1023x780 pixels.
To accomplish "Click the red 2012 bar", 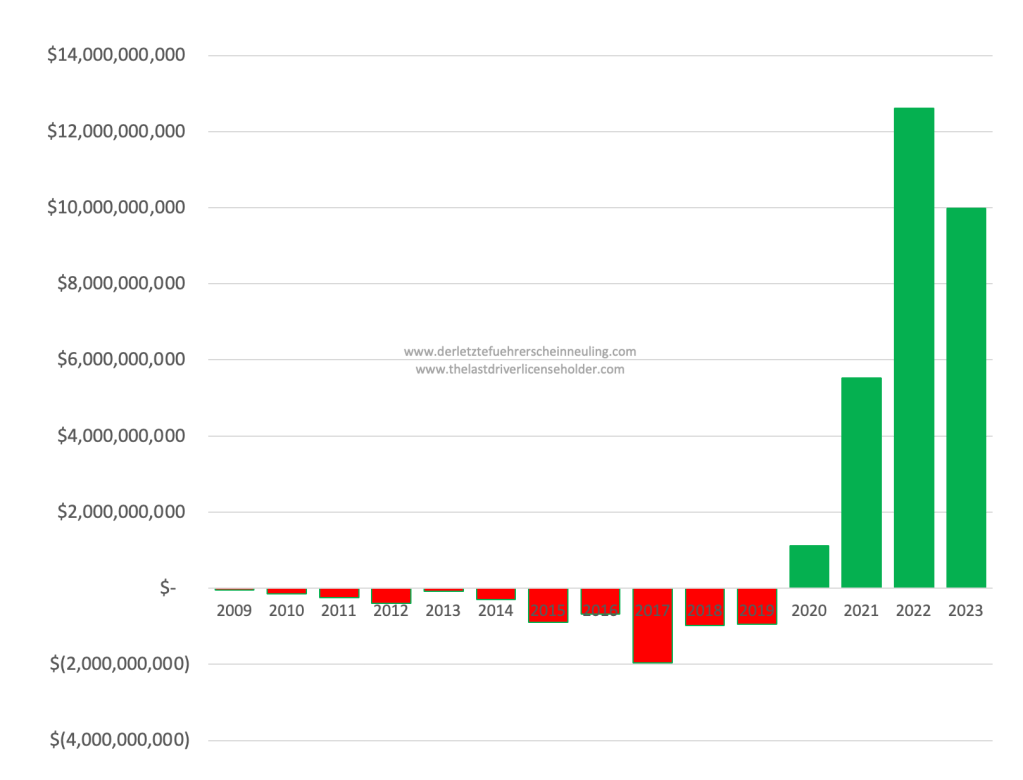I will tap(391, 596).
